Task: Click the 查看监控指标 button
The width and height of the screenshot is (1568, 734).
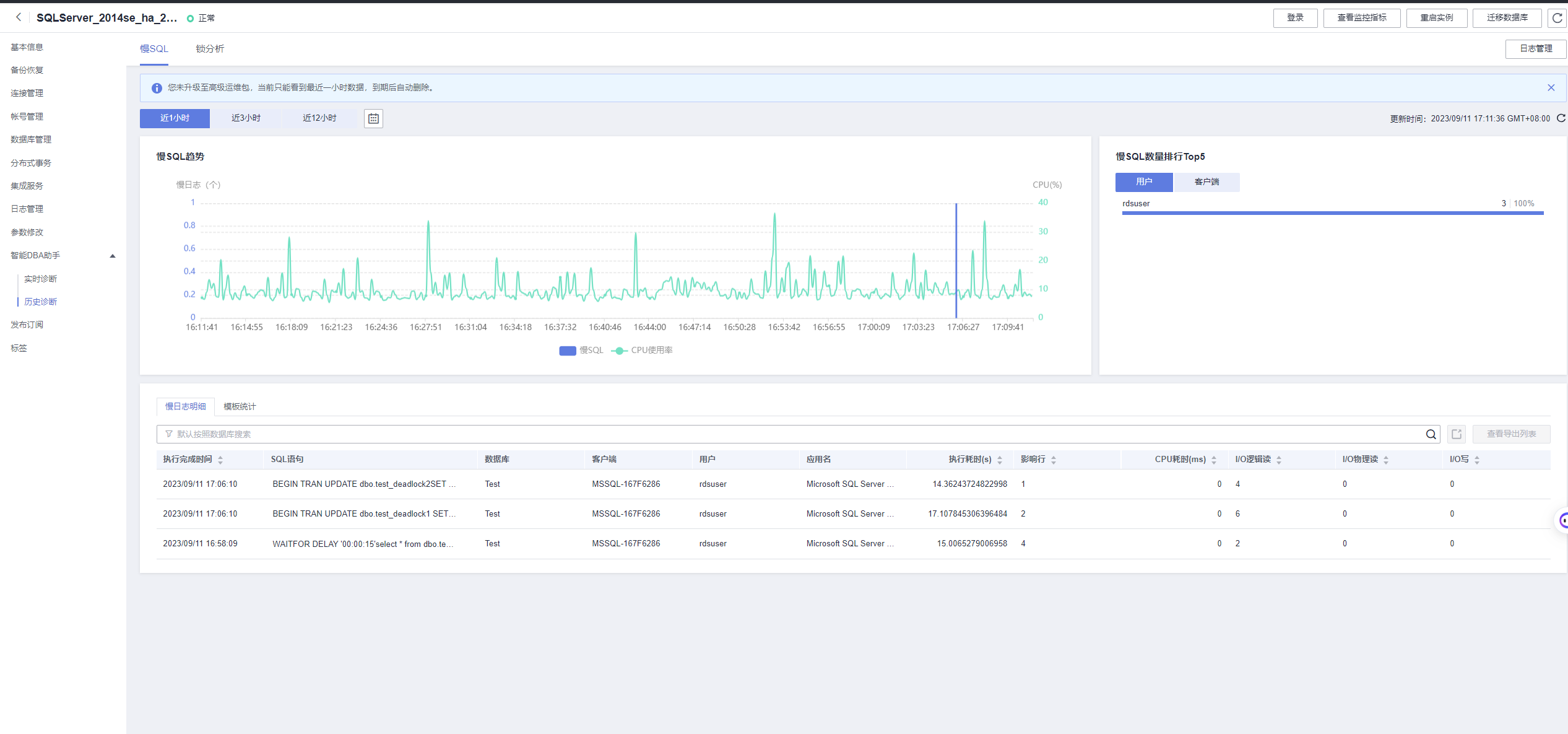Action: [x=1362, y=18]
